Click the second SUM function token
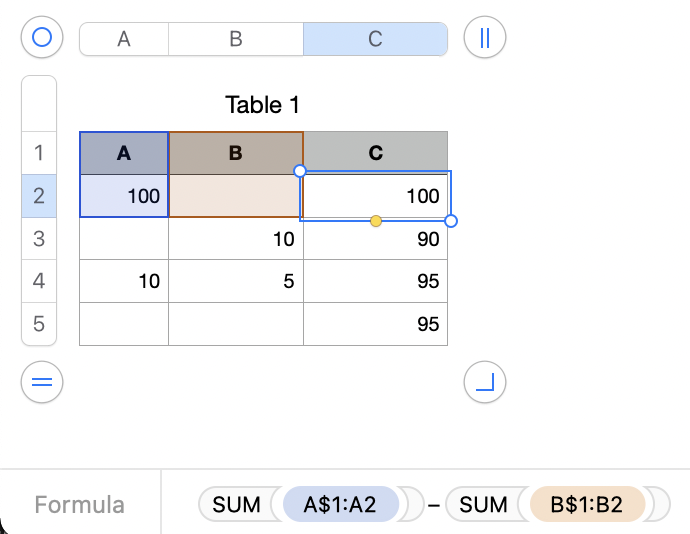Image resolution: width=690 pixels, height=534 pixels. [x=484, y=505]
